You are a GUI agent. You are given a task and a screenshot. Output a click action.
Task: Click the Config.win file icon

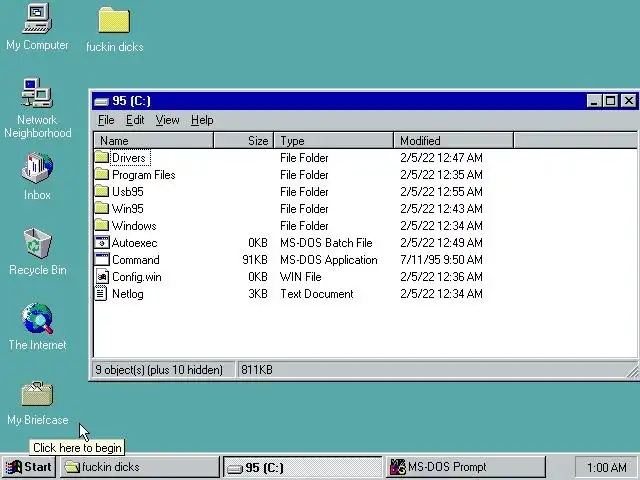point(102,277)
